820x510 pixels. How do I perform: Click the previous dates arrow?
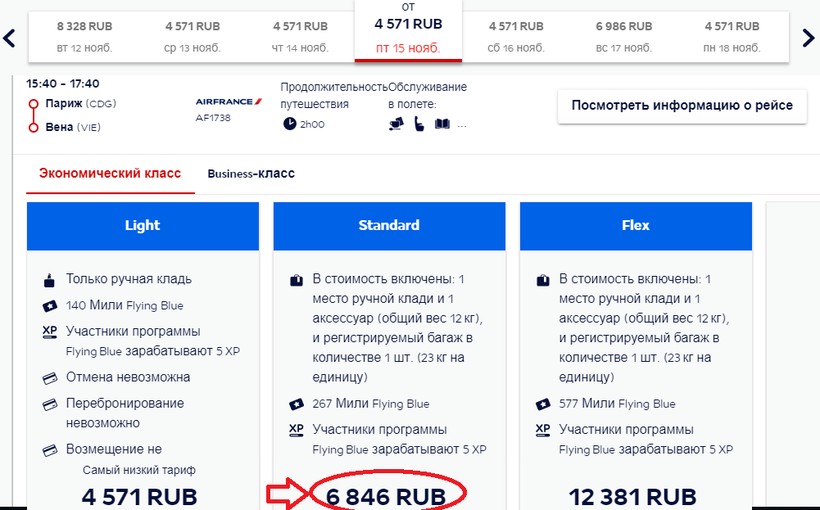point(9,38)
